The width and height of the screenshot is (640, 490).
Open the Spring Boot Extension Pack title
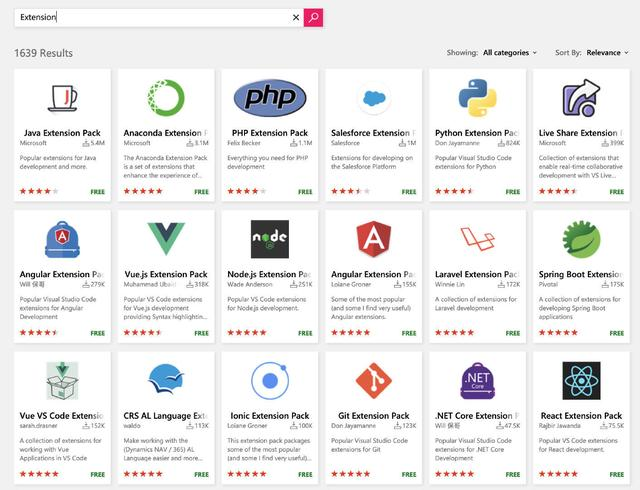(581, 274)
